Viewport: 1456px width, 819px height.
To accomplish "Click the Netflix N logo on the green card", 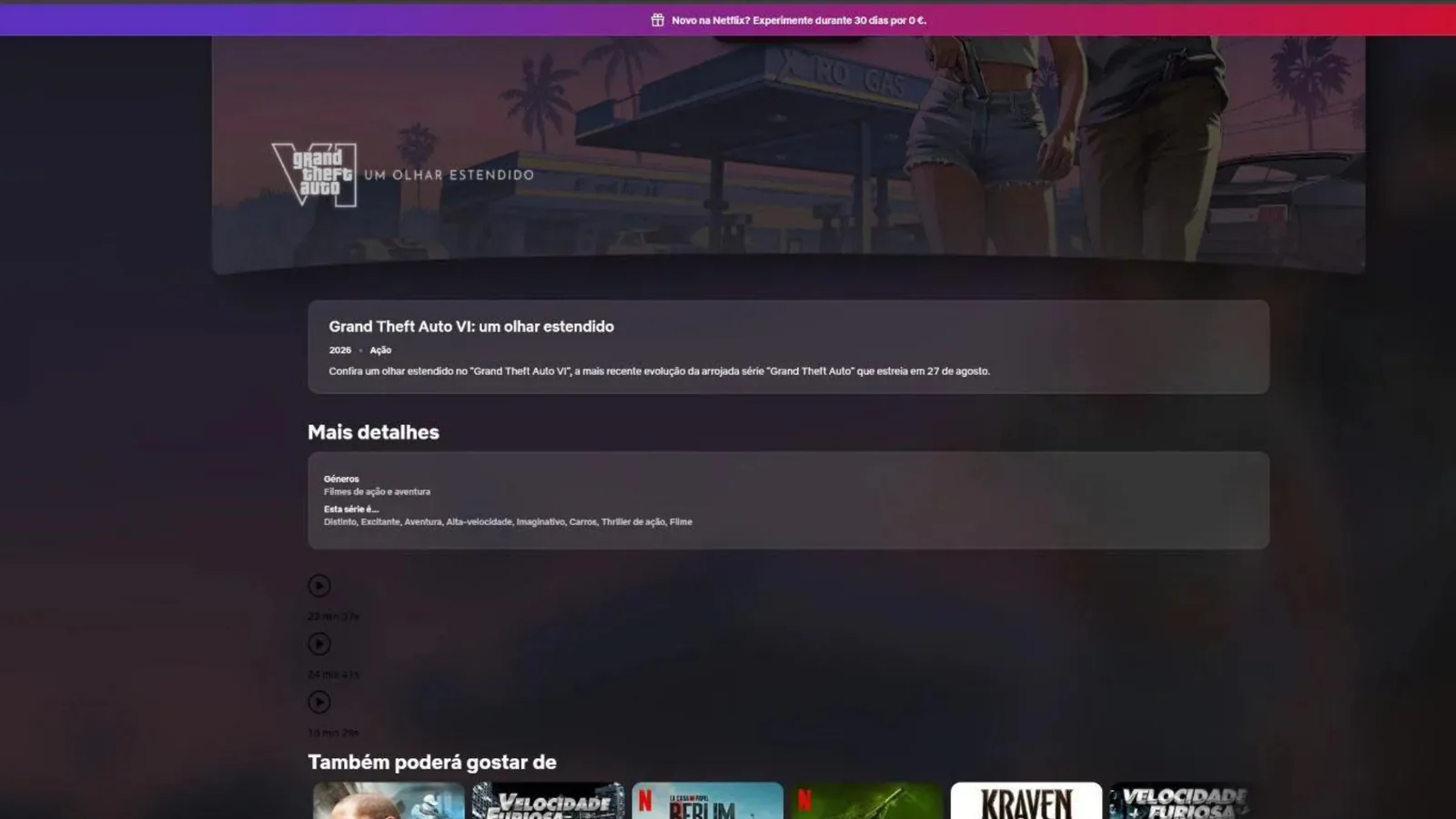I will (804, 801).
